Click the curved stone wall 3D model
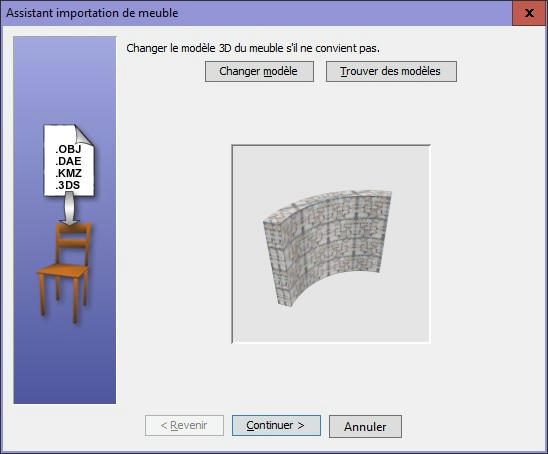 (x=327, y=246)
